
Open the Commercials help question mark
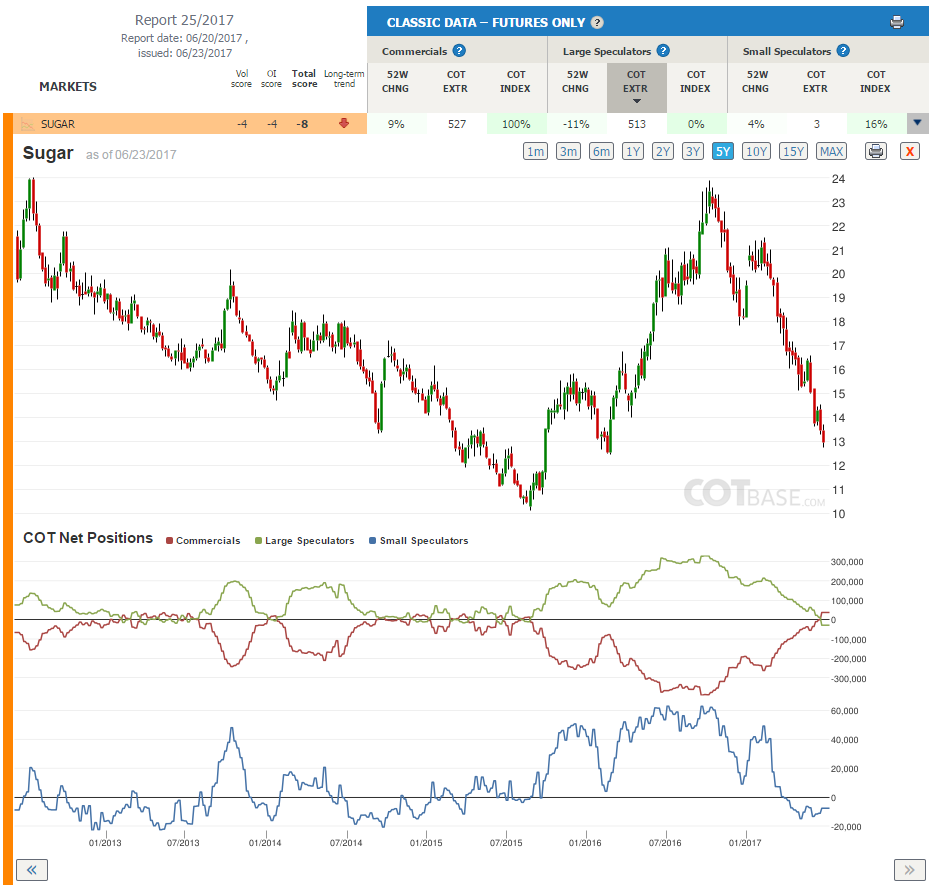(459, 51)
